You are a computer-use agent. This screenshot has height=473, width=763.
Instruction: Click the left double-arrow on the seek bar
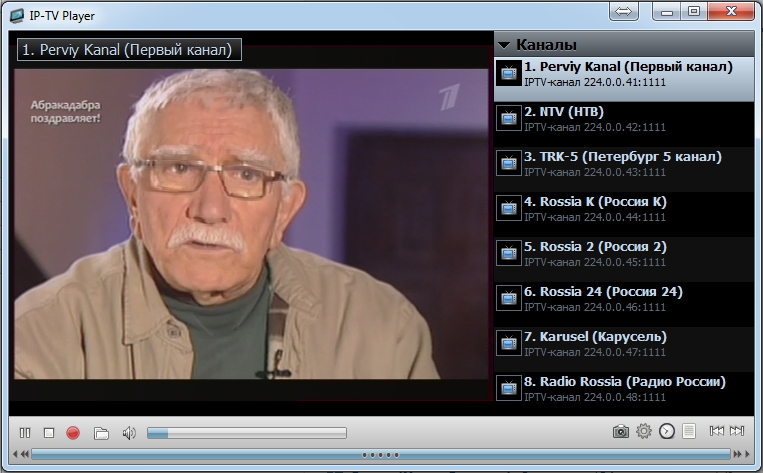pyautogui.click(x=24, y=455)
